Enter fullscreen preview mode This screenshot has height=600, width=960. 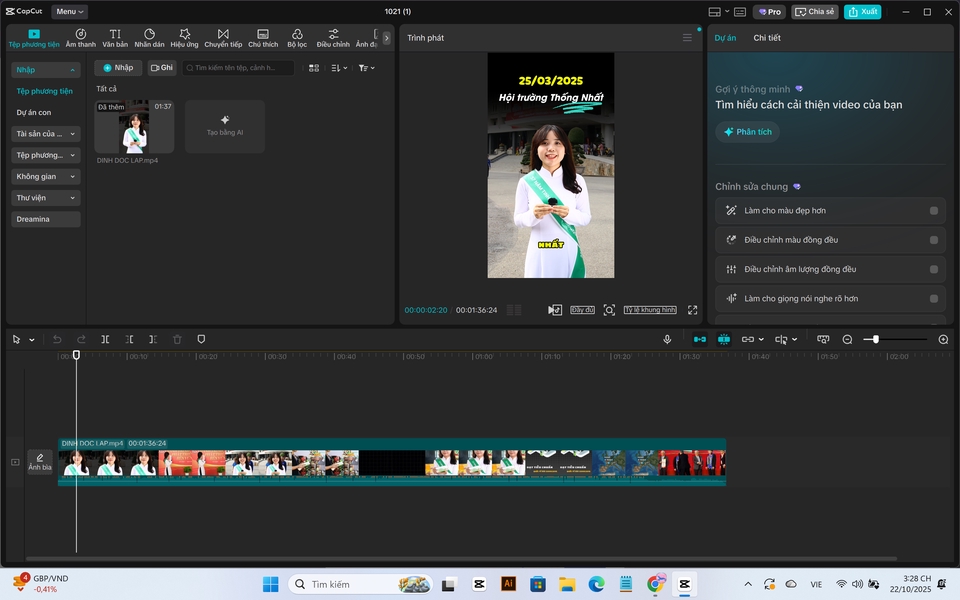coord(692,310)
